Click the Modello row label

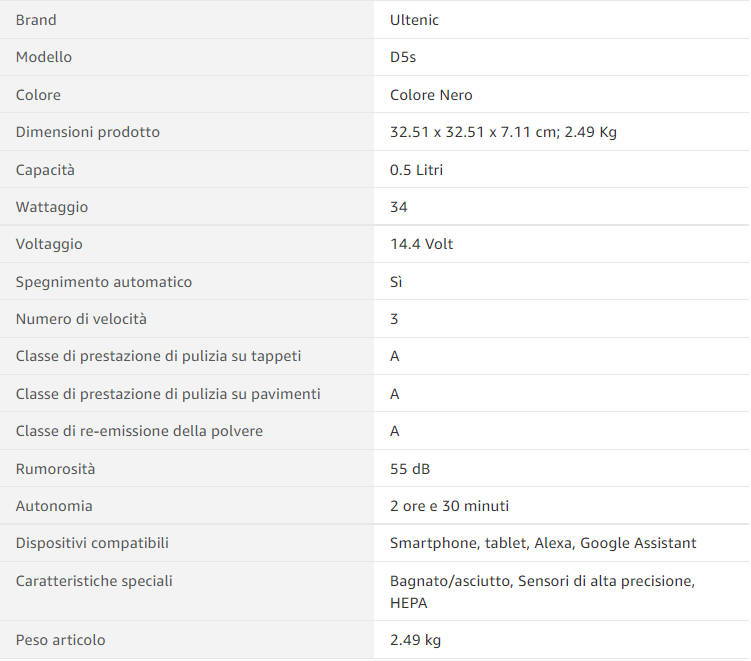pos(44,57)
